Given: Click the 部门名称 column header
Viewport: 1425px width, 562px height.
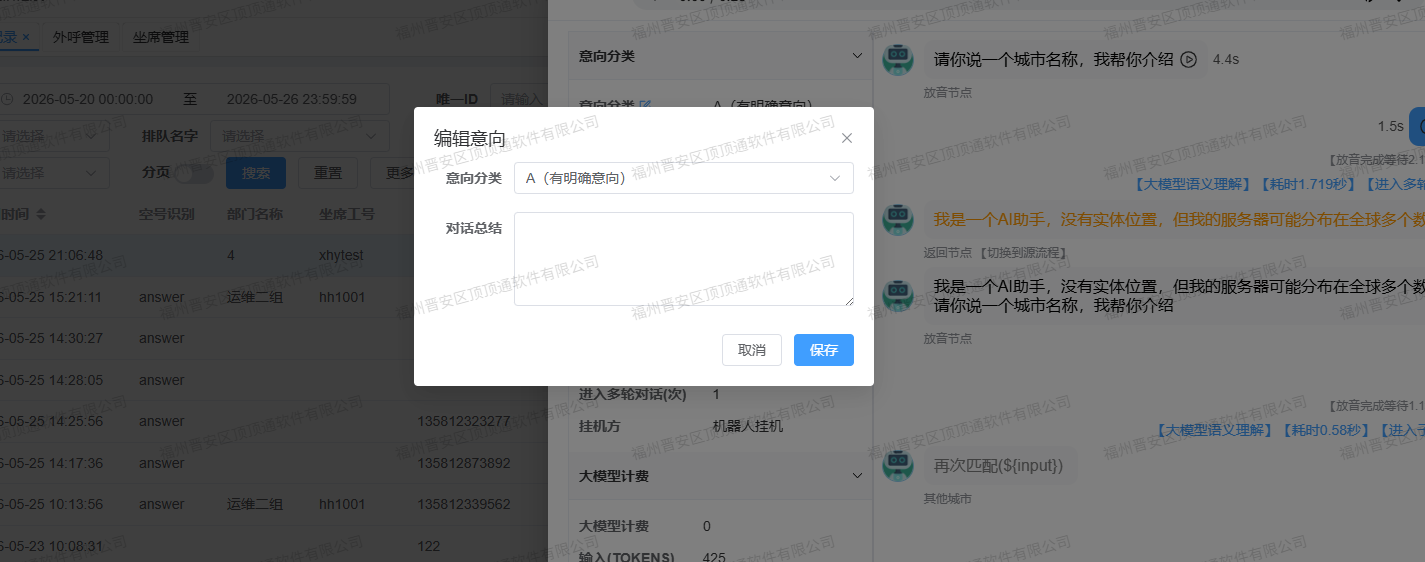Looking at the screenshot, I should click(255, 214).
